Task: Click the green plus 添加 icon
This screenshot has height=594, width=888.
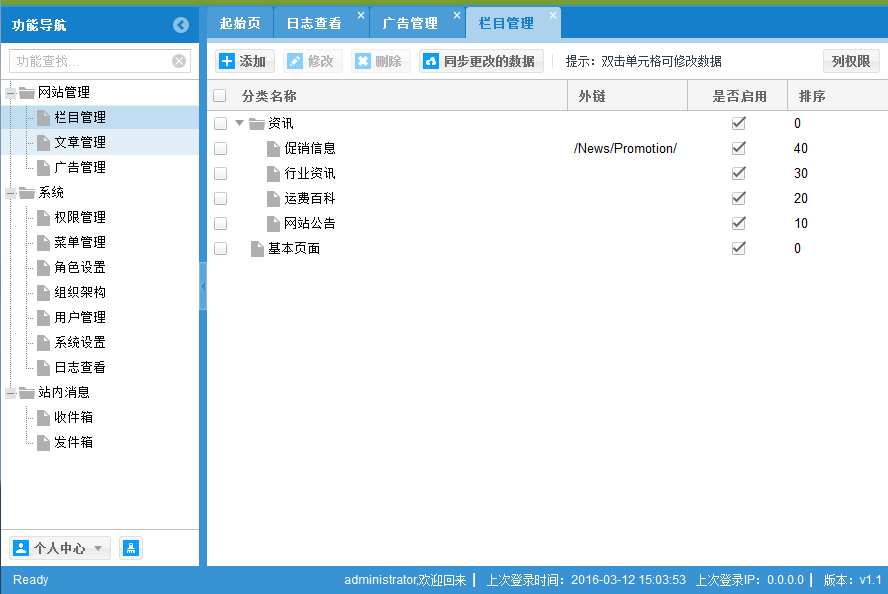Action: tap(228, 61)
